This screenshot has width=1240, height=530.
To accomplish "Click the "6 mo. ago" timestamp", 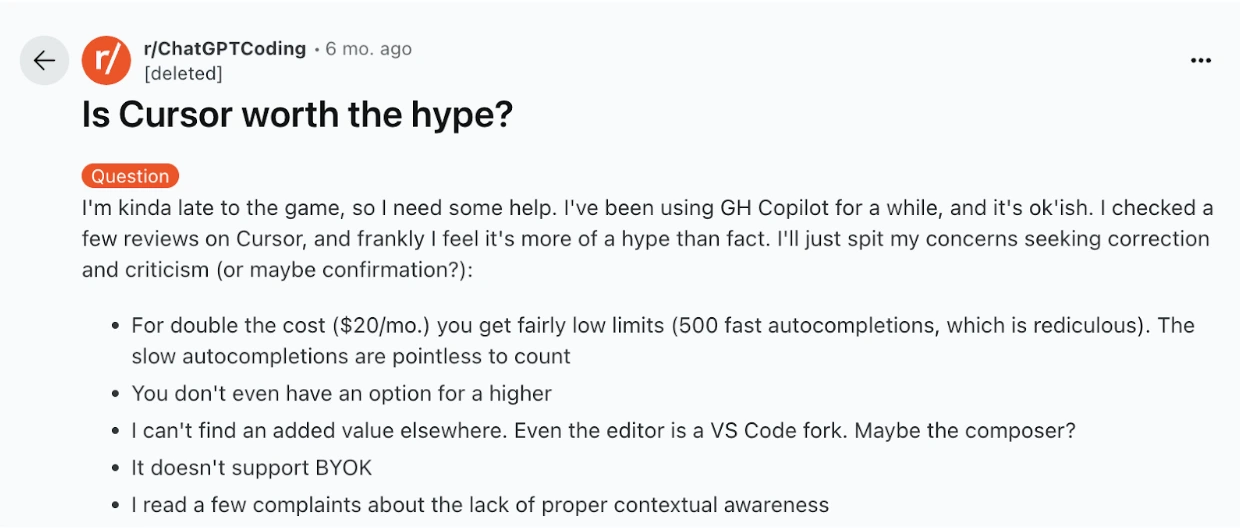I will click(x=368, y=48).
